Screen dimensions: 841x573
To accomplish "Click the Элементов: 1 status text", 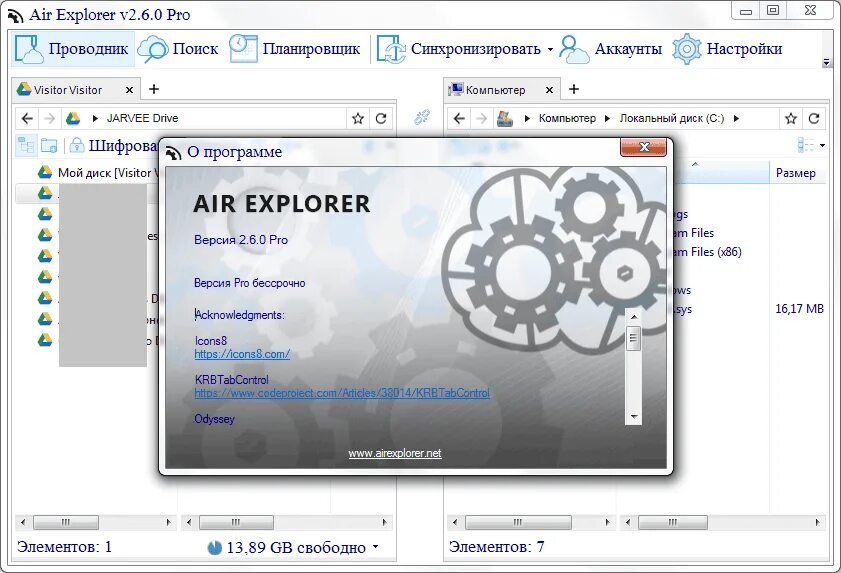I will pos(64,547).
